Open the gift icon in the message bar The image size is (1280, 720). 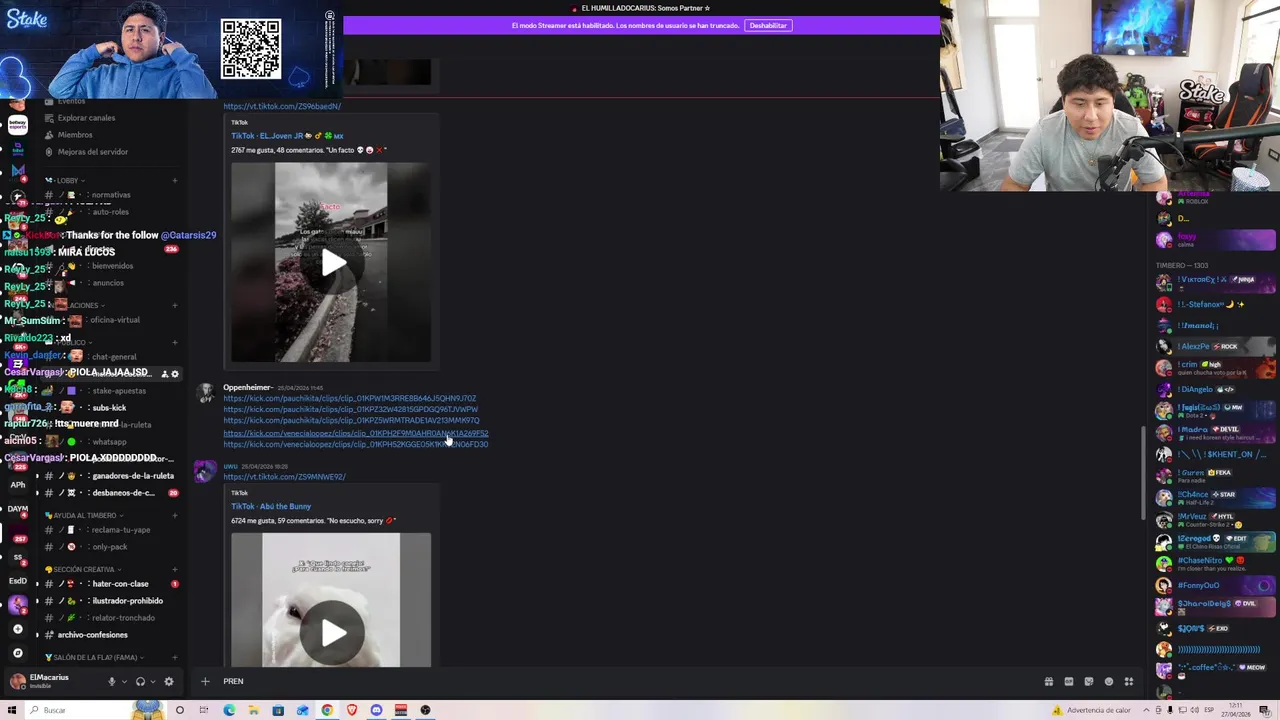click(x=1049, y=682)
